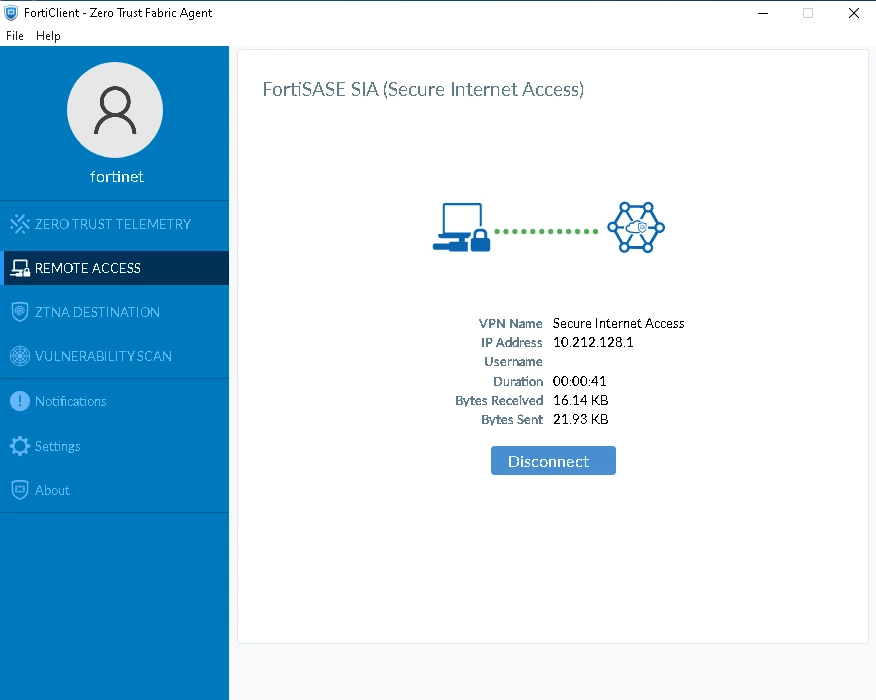This screenshot has height=700, width=876.
Task: Click the fortinet username label
Action: pos(117,177)
